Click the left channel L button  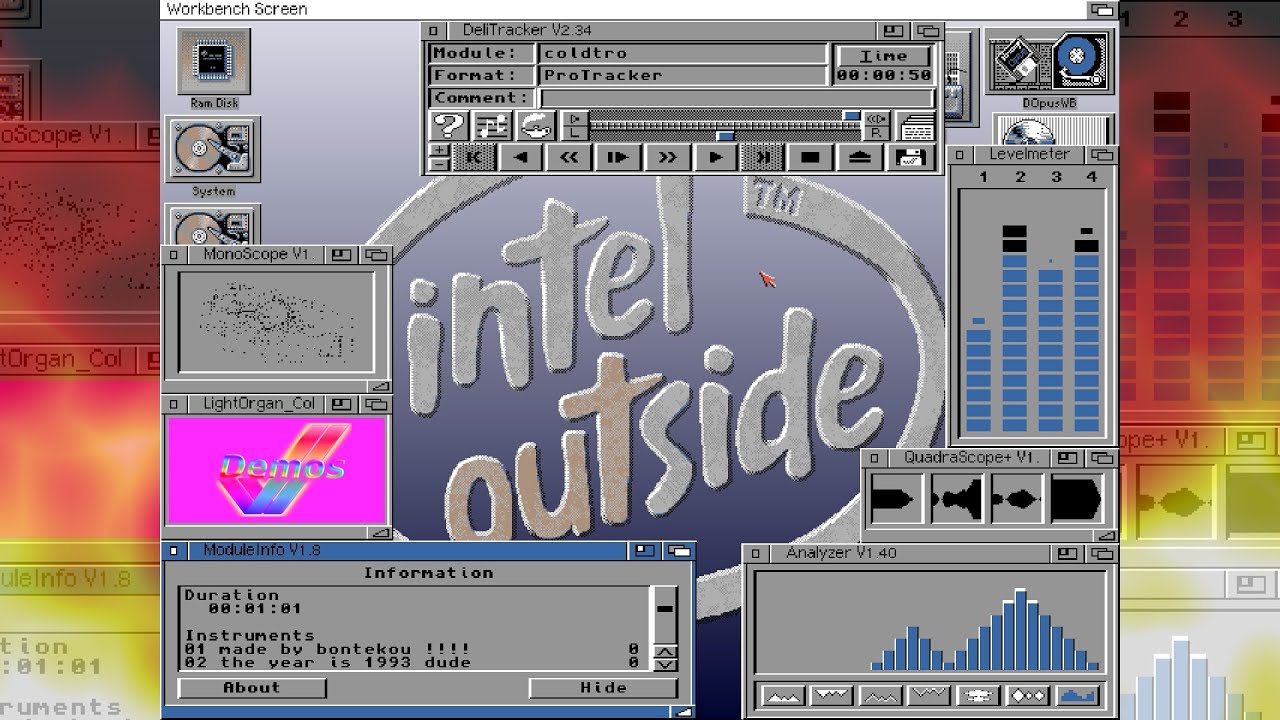point(575,133)
